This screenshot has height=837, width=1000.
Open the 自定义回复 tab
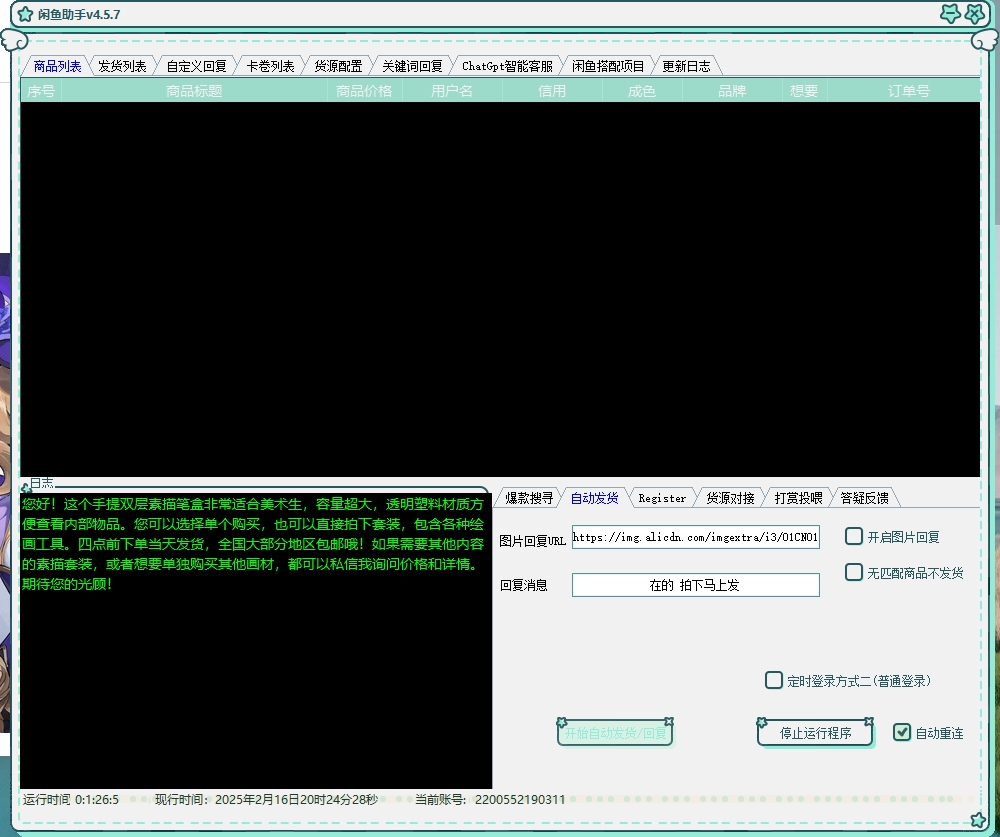point(196,66)
